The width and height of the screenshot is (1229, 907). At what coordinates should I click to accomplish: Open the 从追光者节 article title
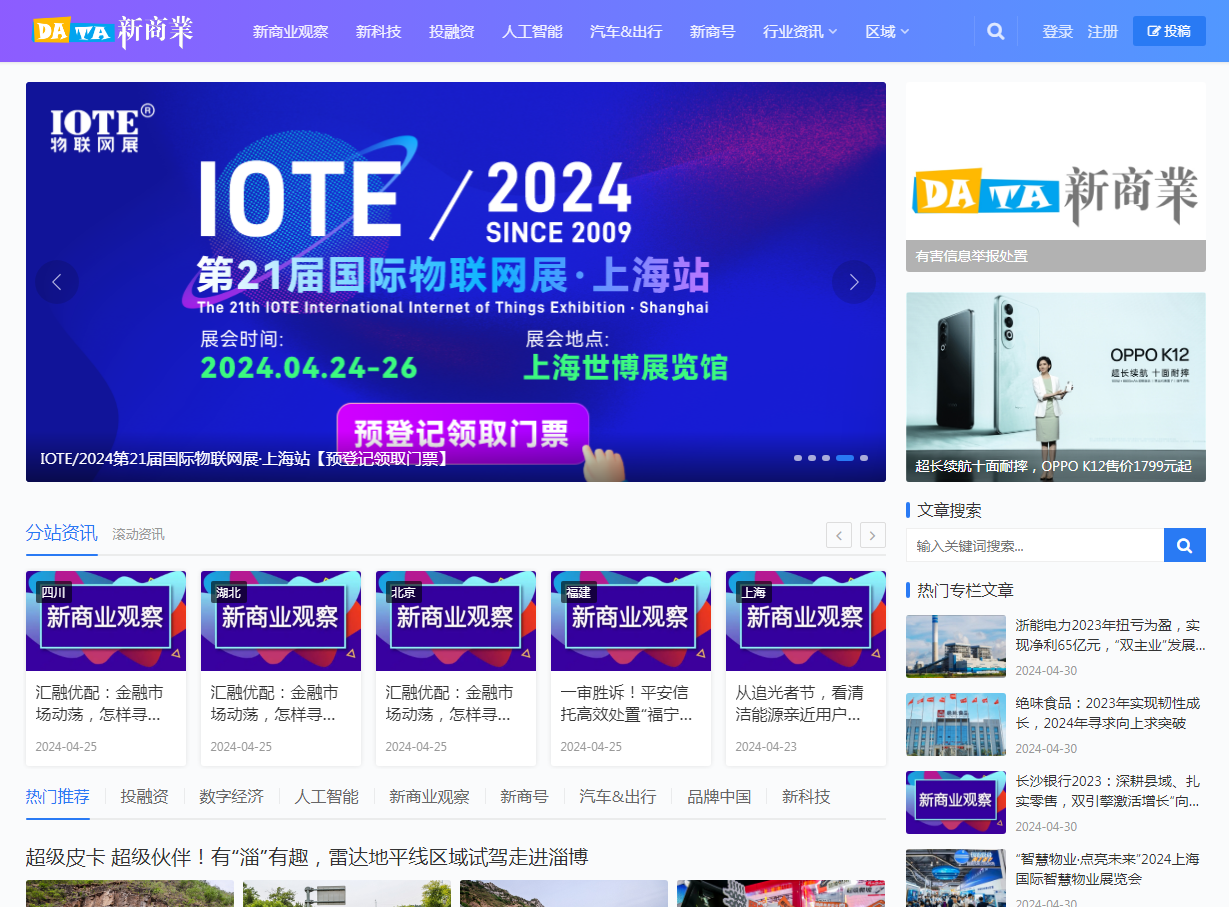click(x=800, y=704)
